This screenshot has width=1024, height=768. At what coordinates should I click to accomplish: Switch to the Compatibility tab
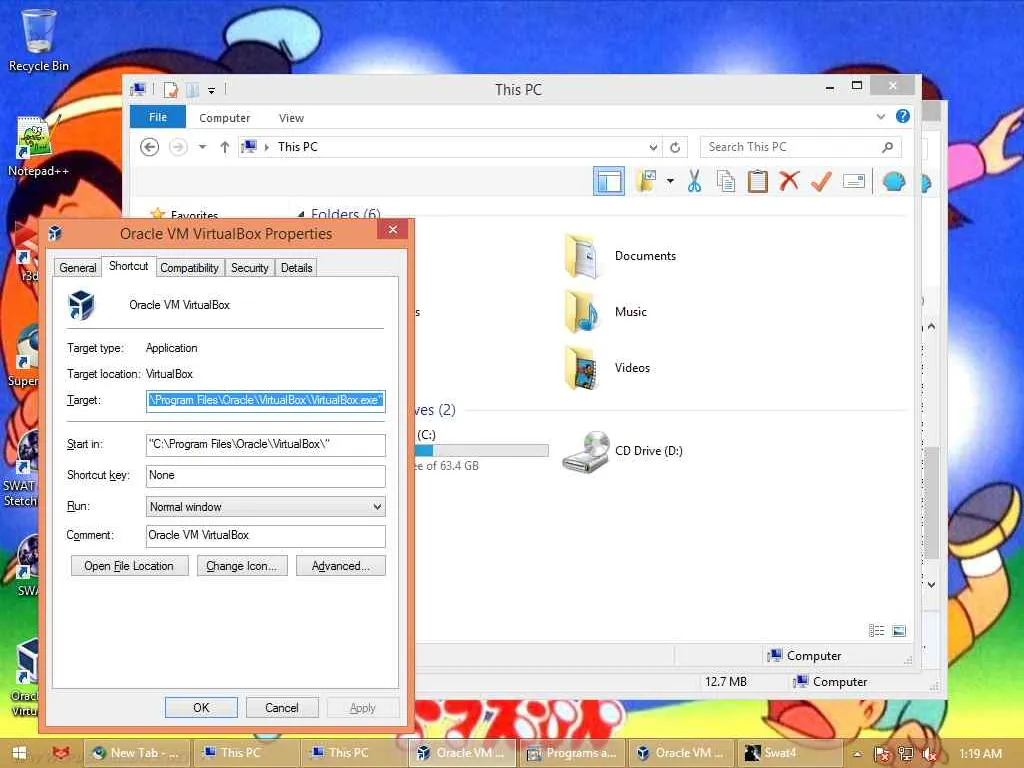(189, 268)
